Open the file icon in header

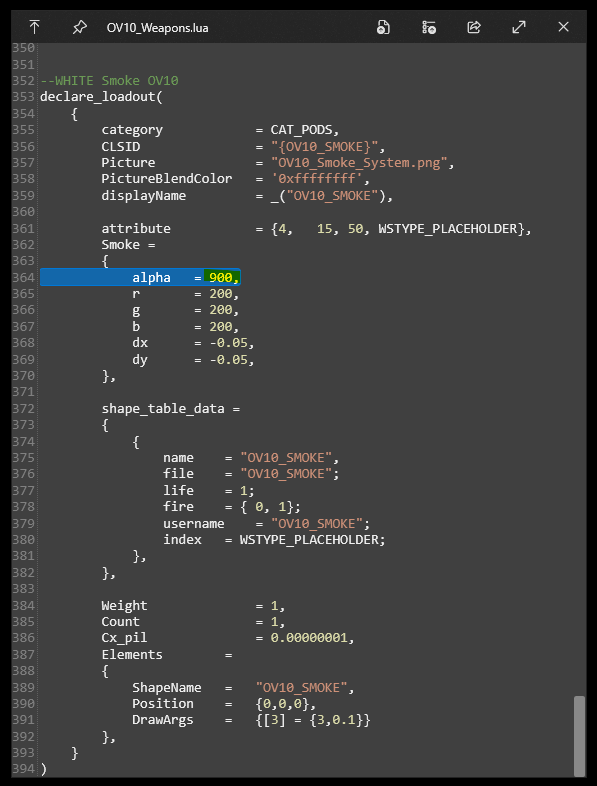click(x=383, y=27)
